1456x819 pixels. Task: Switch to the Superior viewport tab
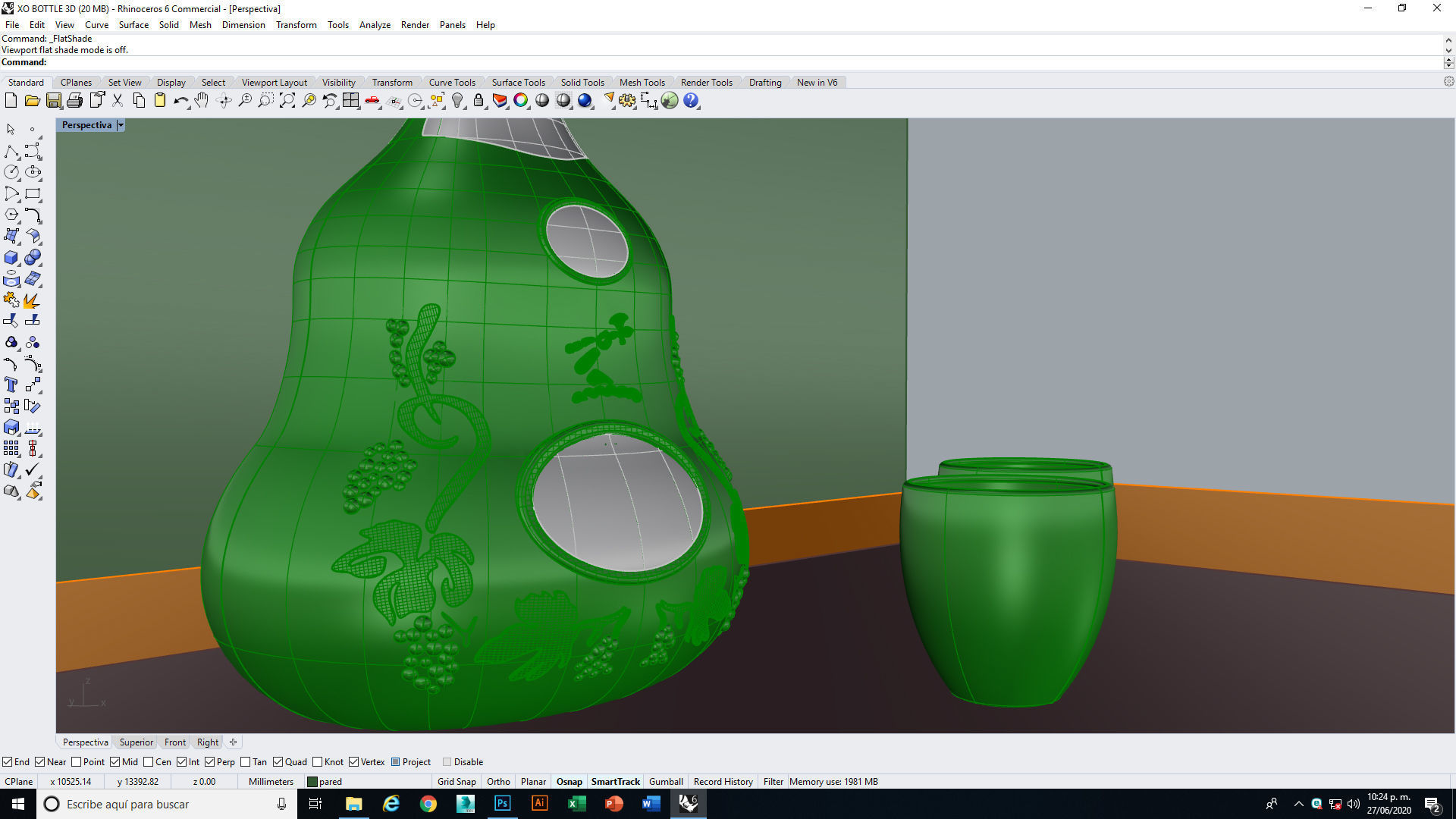[x=136, y=742]
